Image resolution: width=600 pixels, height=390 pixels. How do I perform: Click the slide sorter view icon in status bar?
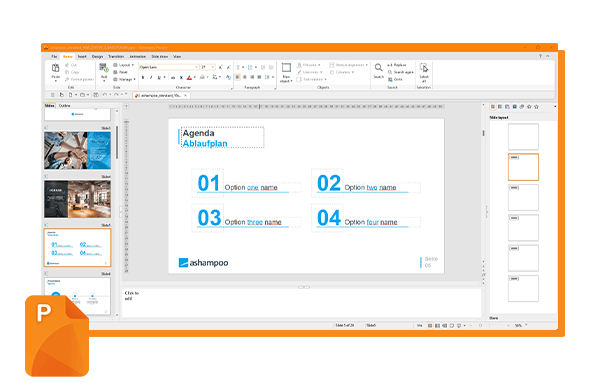437,325
